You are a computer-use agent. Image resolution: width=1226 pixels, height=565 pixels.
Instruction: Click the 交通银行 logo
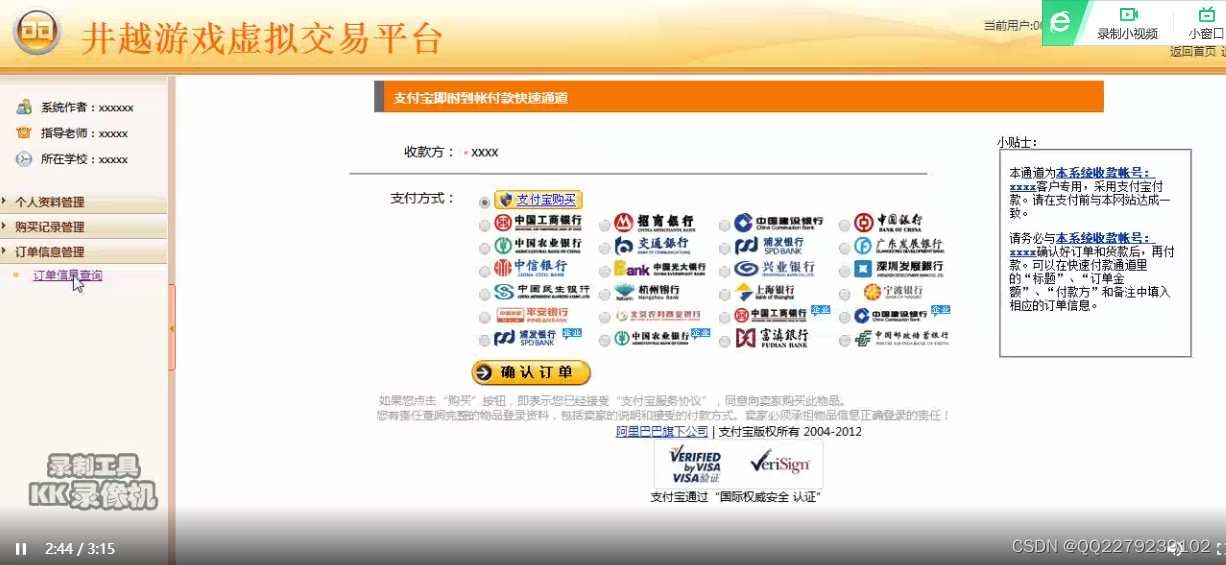pos(652,245)
